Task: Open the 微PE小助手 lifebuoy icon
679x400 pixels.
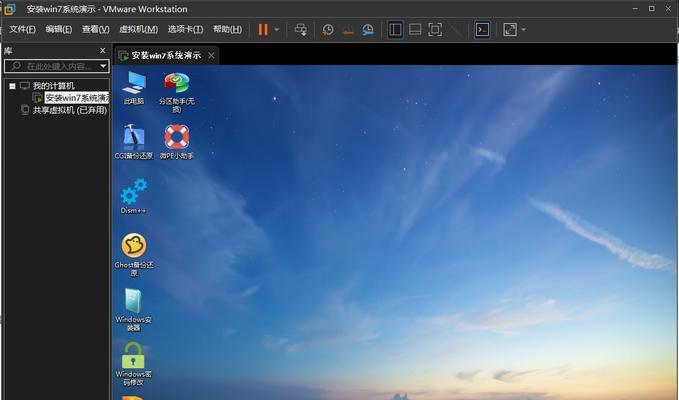Action: click(x=177, y=142)
